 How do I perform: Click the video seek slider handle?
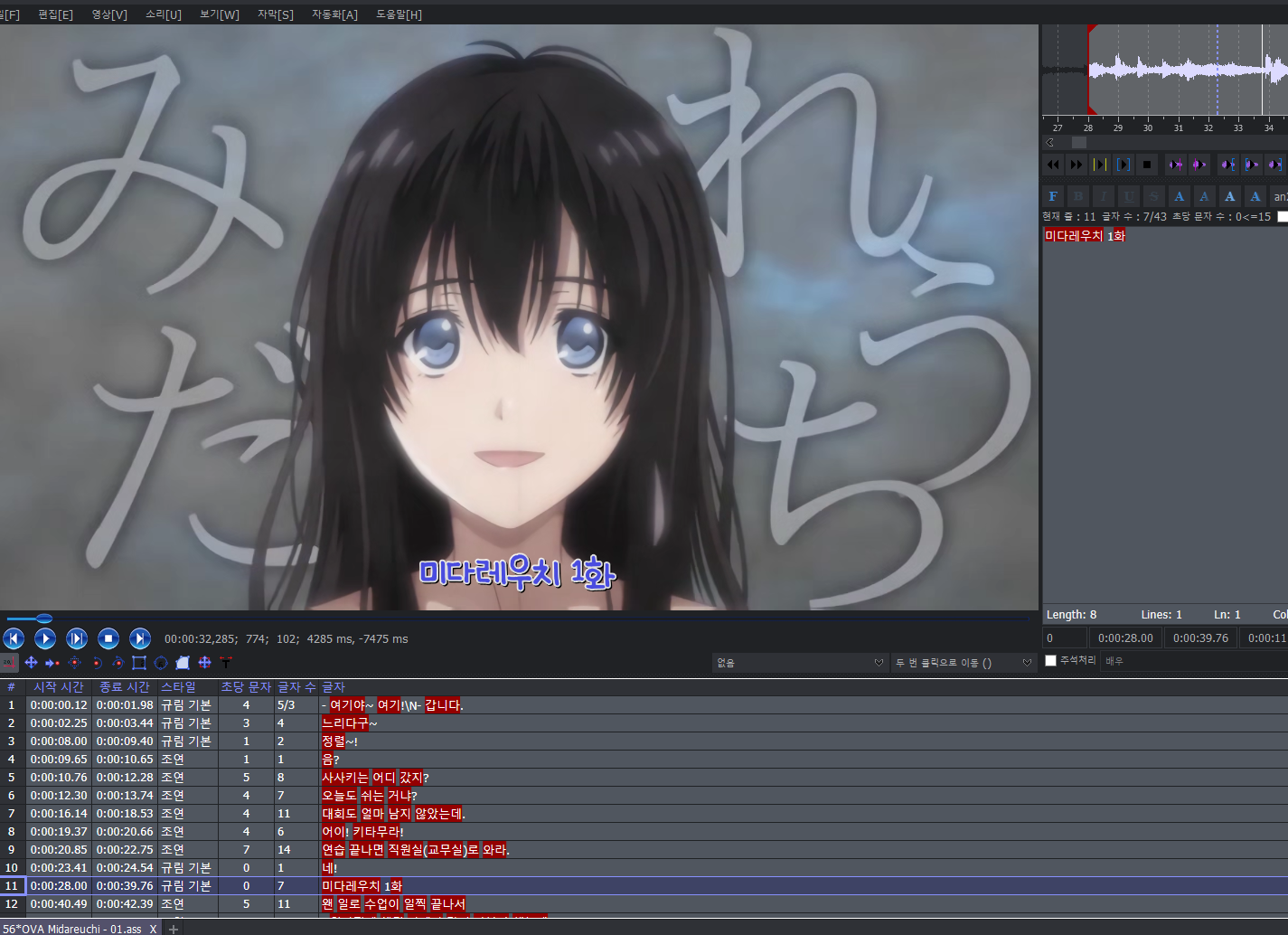point(43,619)
